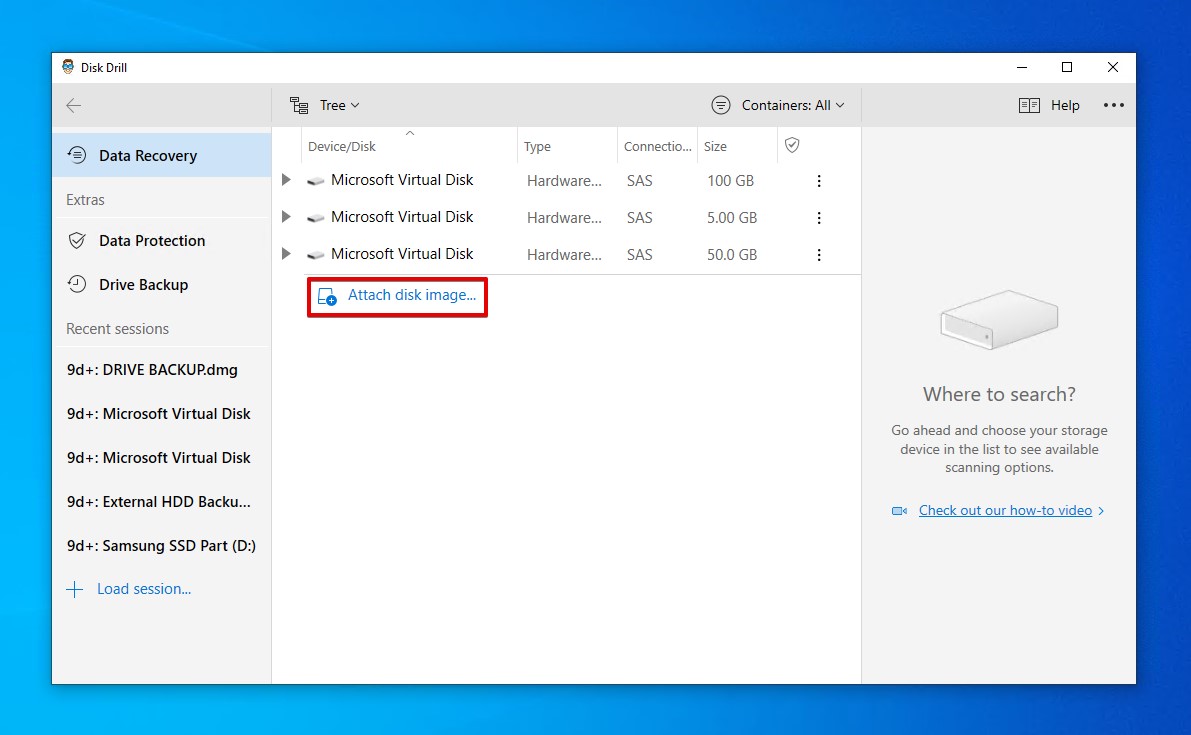Click the disk drive icon of the 100 GB disk
Image resolution: width=1191 pixels, height=735 pixels.
coord(315,181)
